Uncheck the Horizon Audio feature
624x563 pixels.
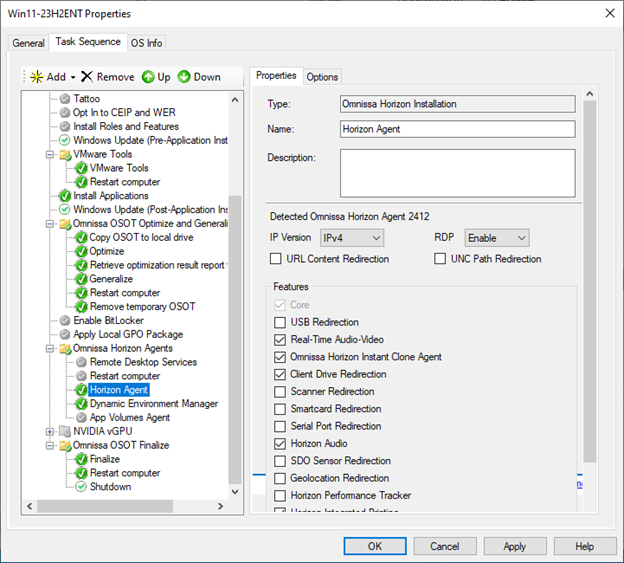[280, 444]
